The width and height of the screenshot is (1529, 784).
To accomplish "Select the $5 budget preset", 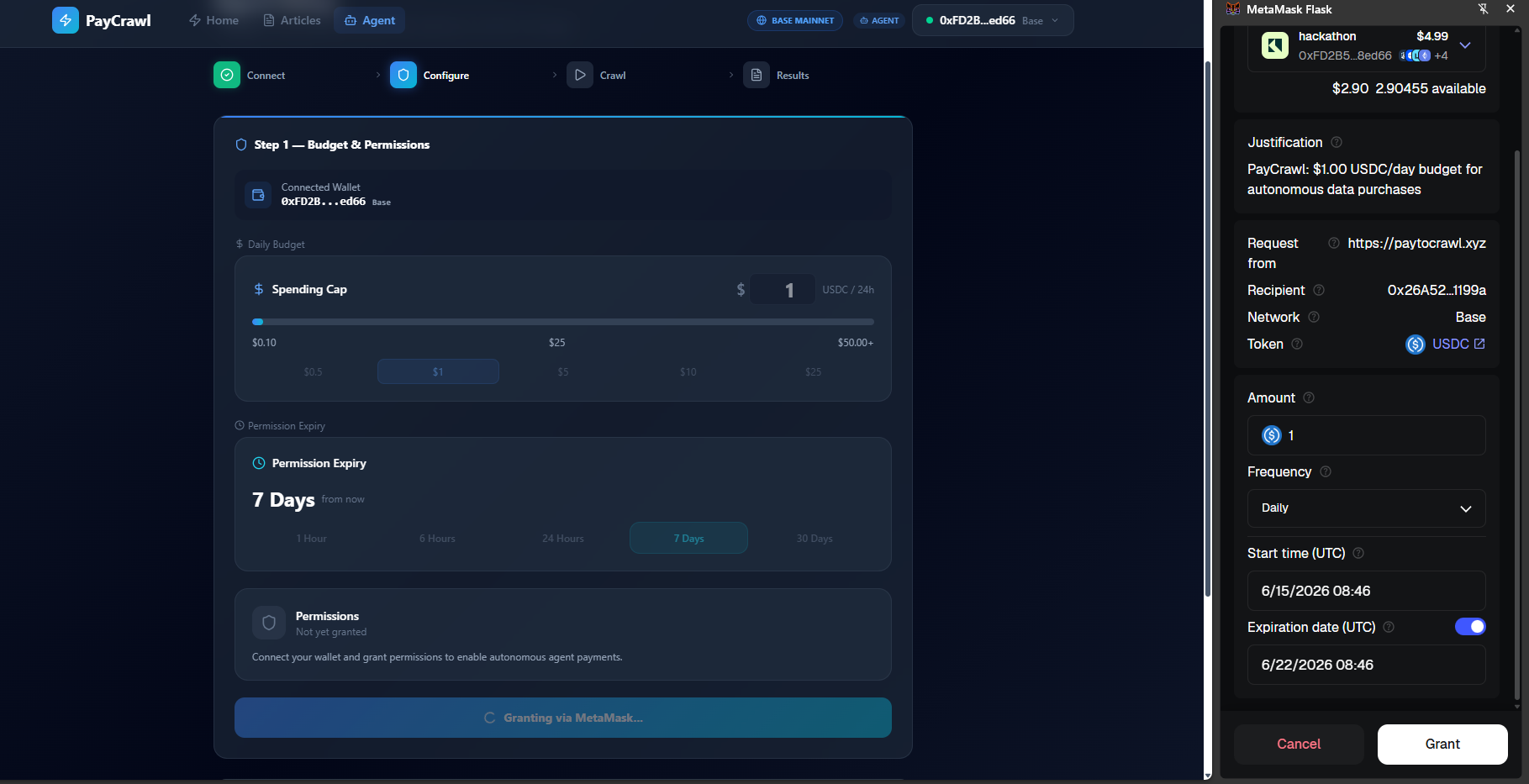I will pyautogui.click(x=563, y=371).
